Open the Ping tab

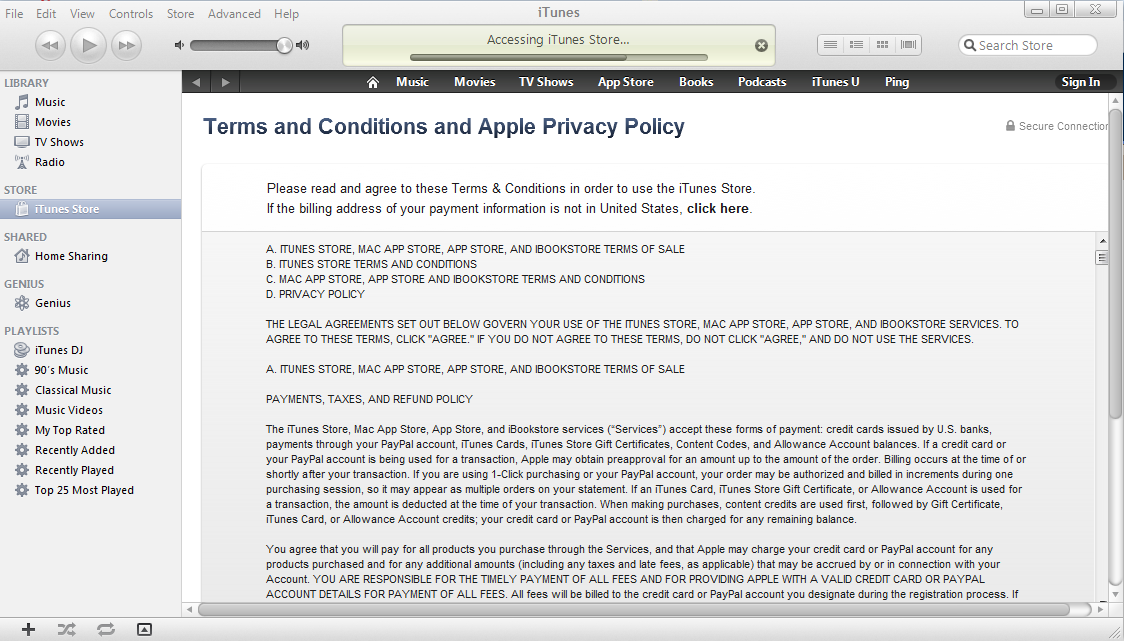tap(897, 82)
